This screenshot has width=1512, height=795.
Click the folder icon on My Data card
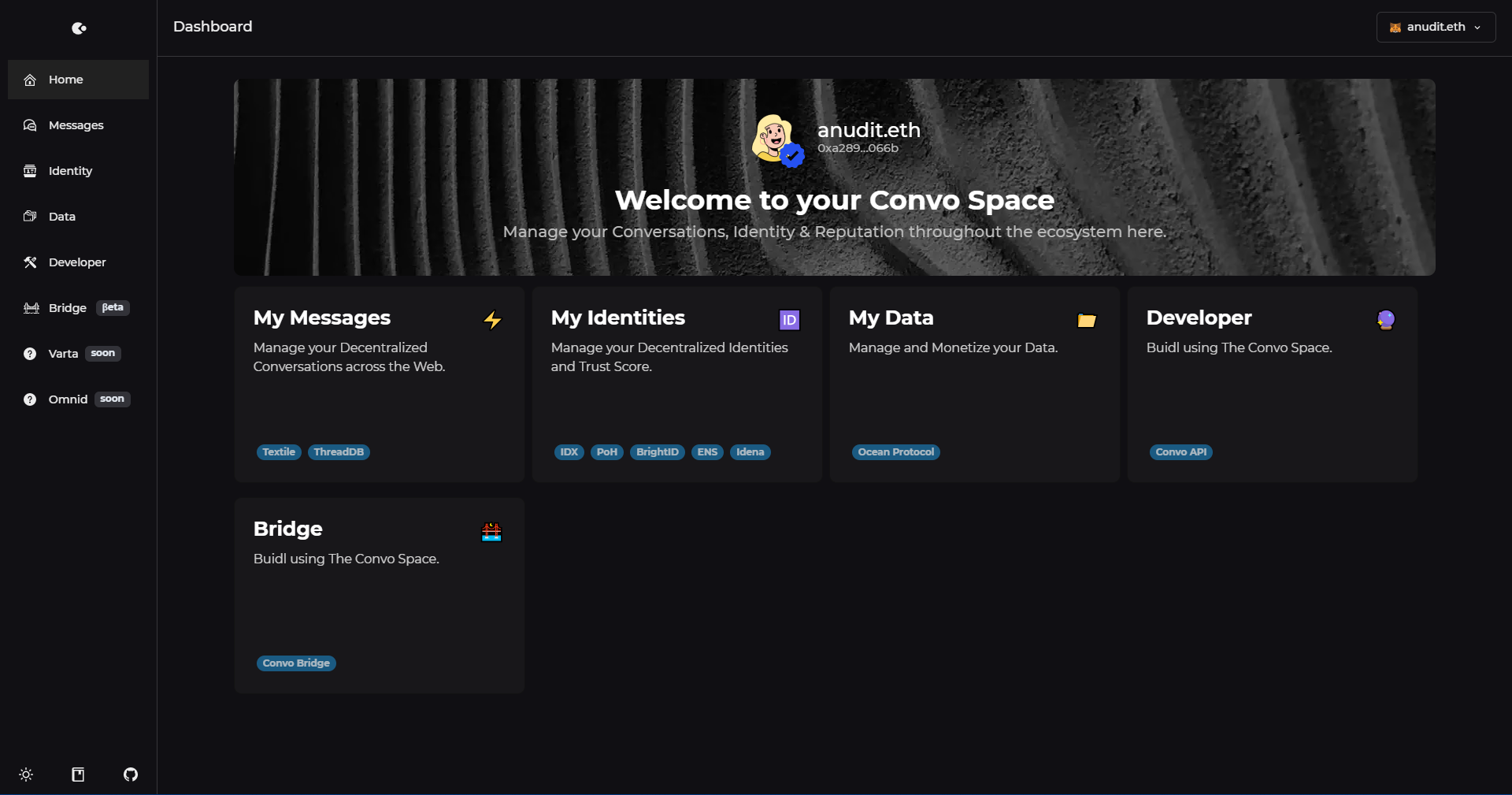coord(1087,320)
